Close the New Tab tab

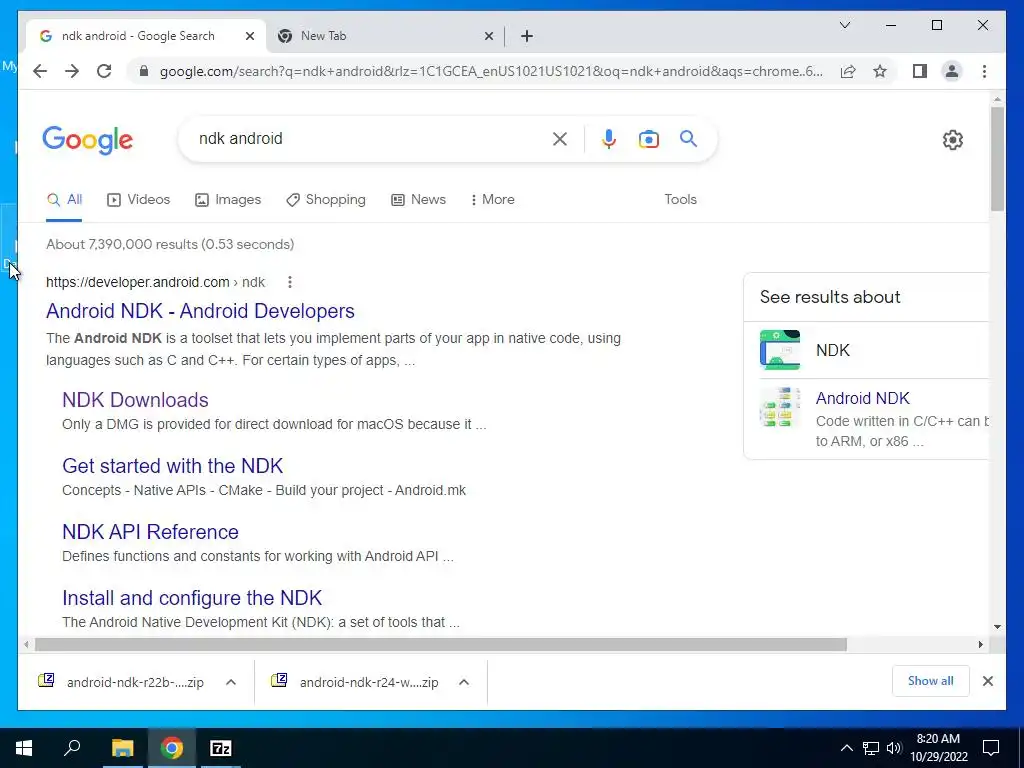(488, 36)
